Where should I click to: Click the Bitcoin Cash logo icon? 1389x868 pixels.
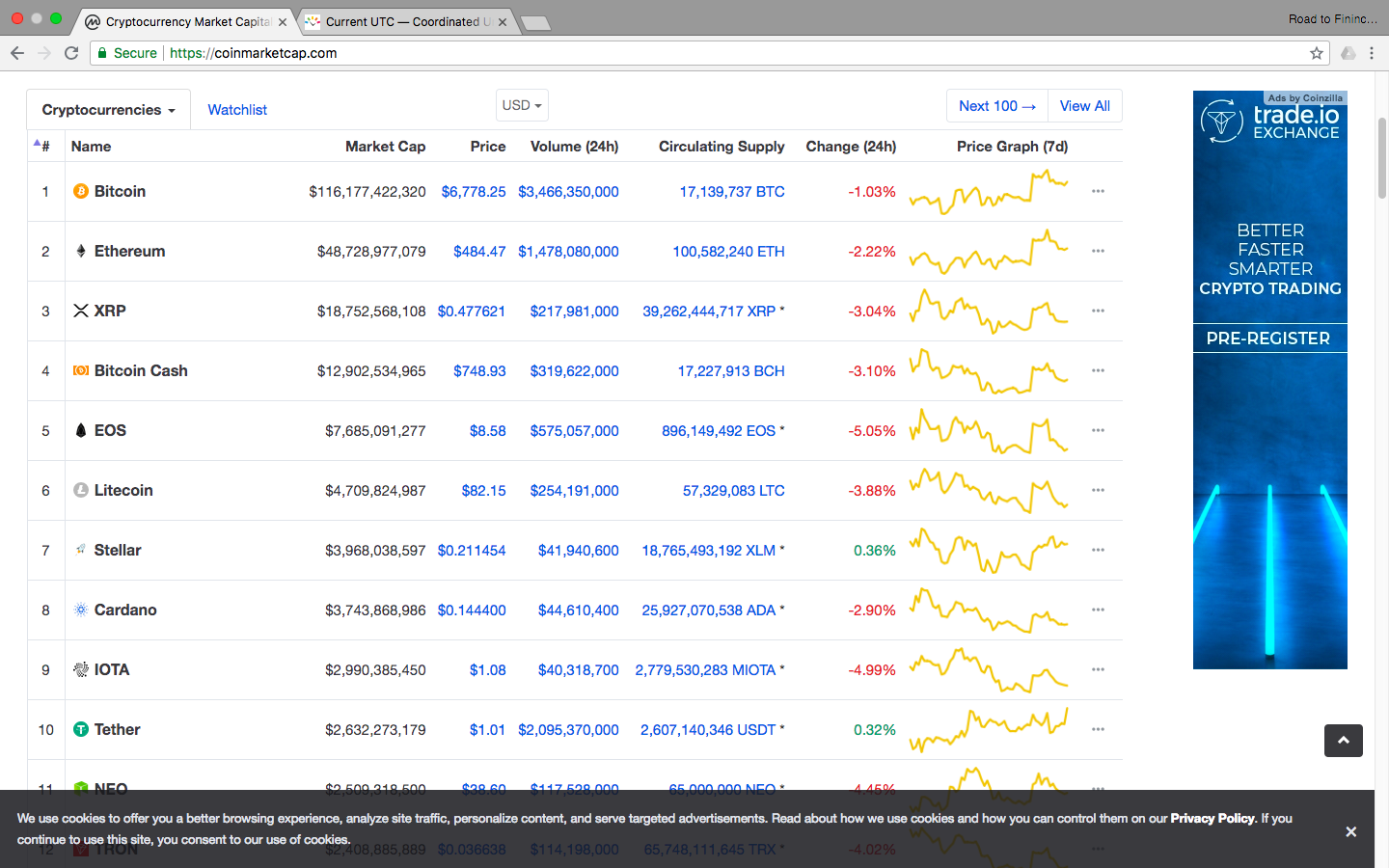coord(81,370)
